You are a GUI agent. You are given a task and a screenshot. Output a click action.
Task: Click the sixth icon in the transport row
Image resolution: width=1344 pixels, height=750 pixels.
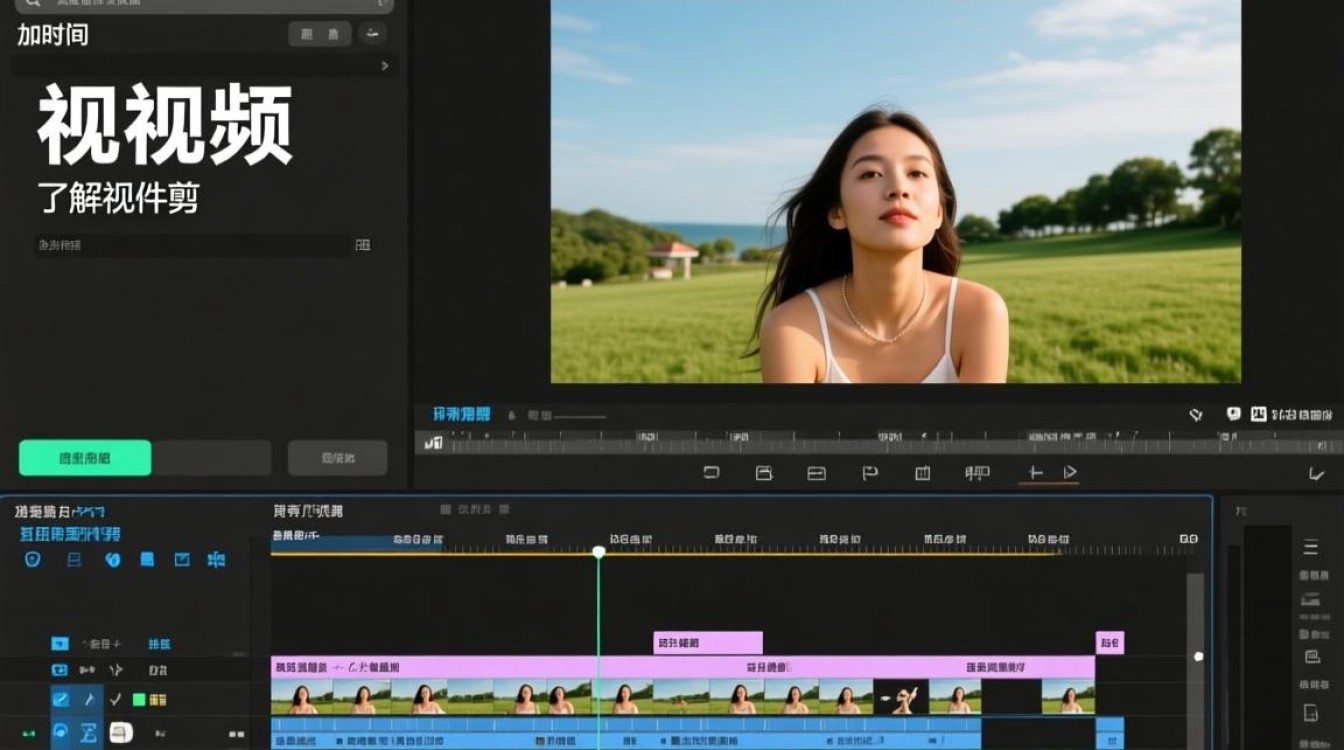pos(977,473)
